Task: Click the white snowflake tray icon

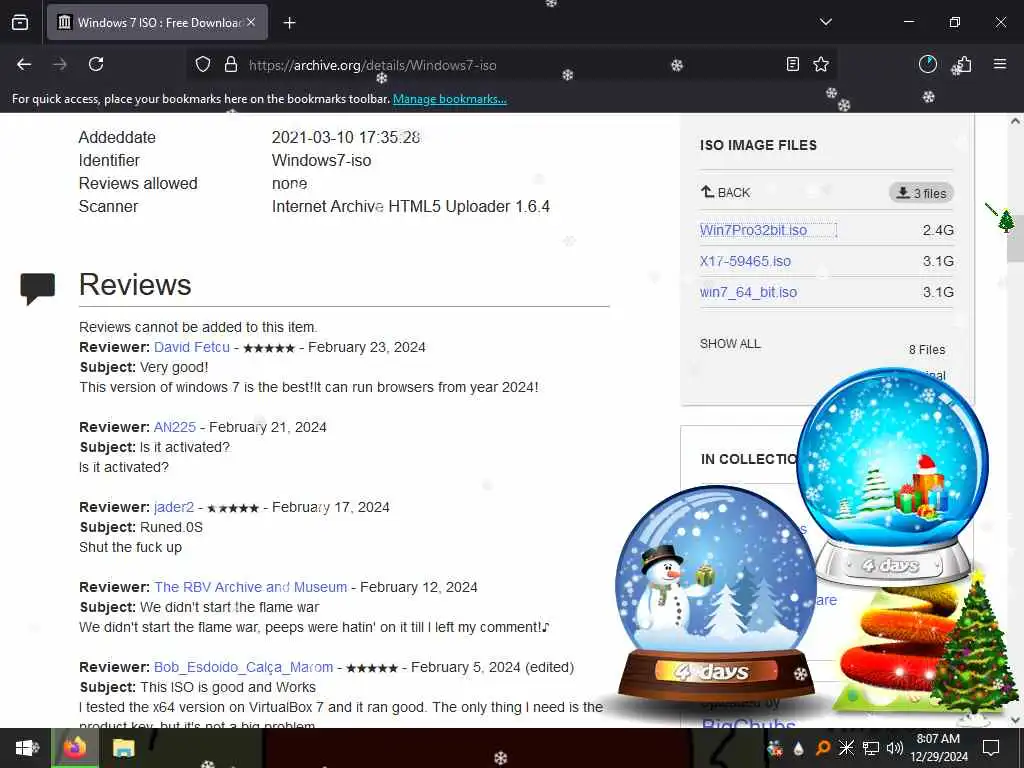Action: pos(846,748)
